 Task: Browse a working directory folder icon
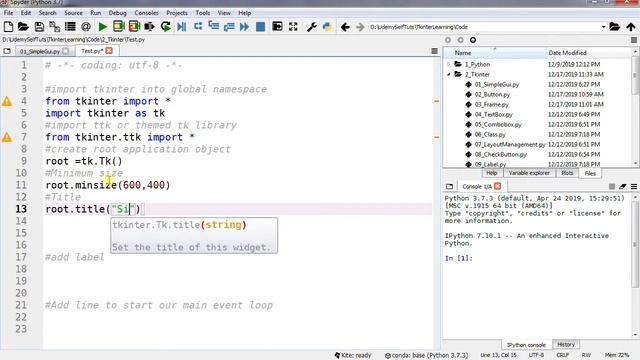[615, 27]
